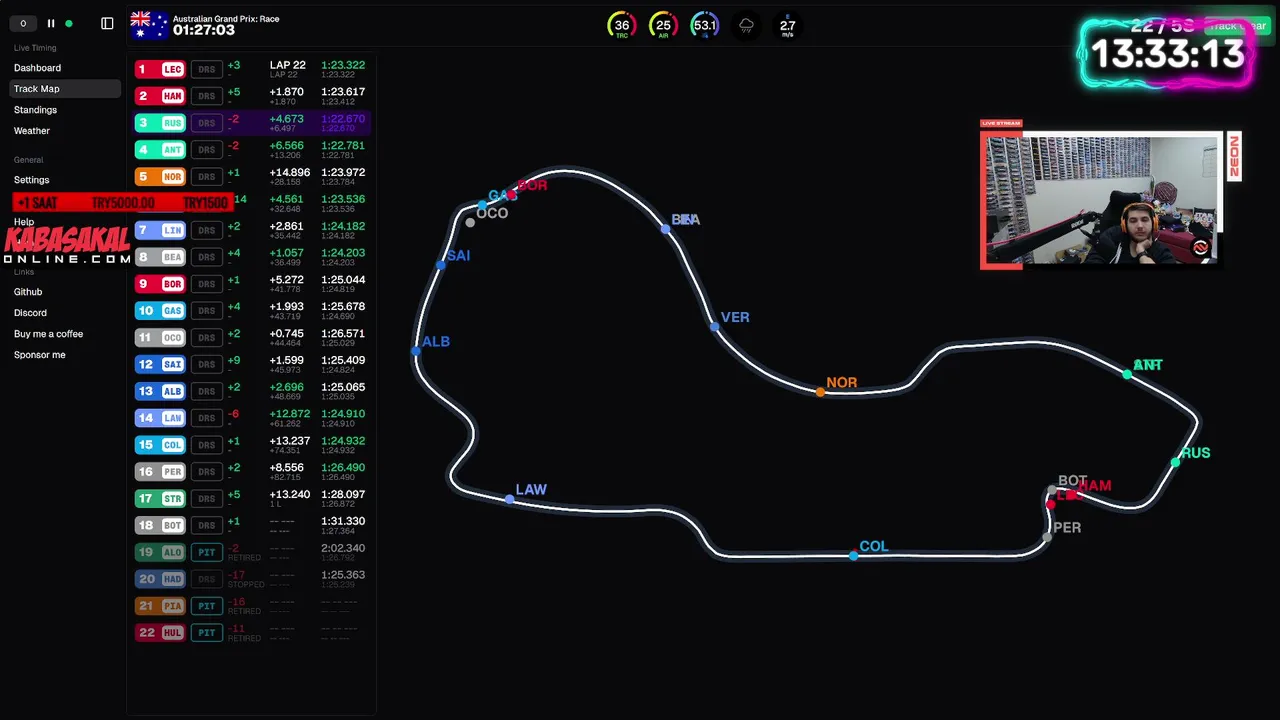Click the DRS indicator in BOT's row
1280x720 pixels.
206,525
